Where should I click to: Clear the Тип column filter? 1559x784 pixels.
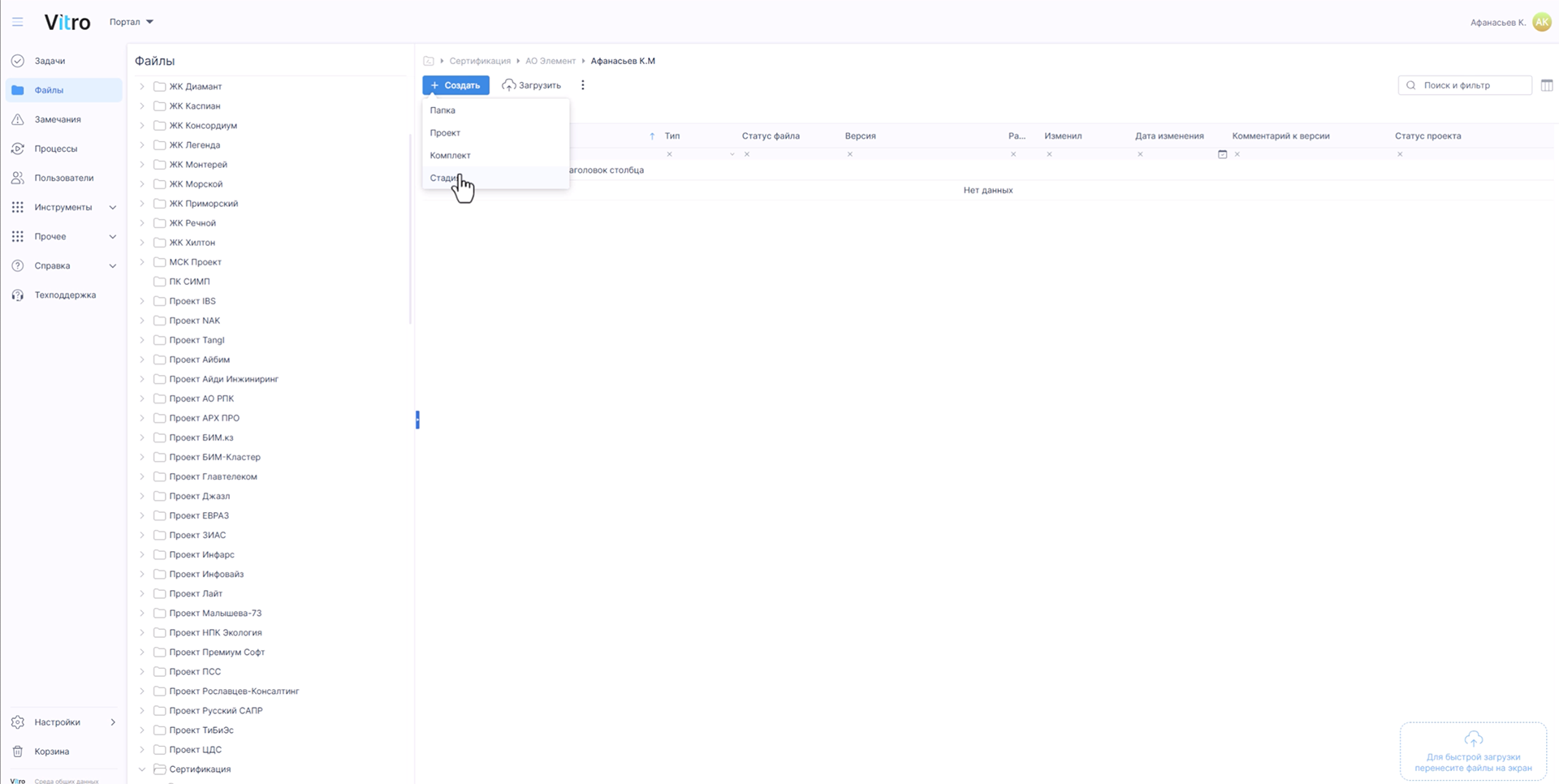tap(669, 154)
